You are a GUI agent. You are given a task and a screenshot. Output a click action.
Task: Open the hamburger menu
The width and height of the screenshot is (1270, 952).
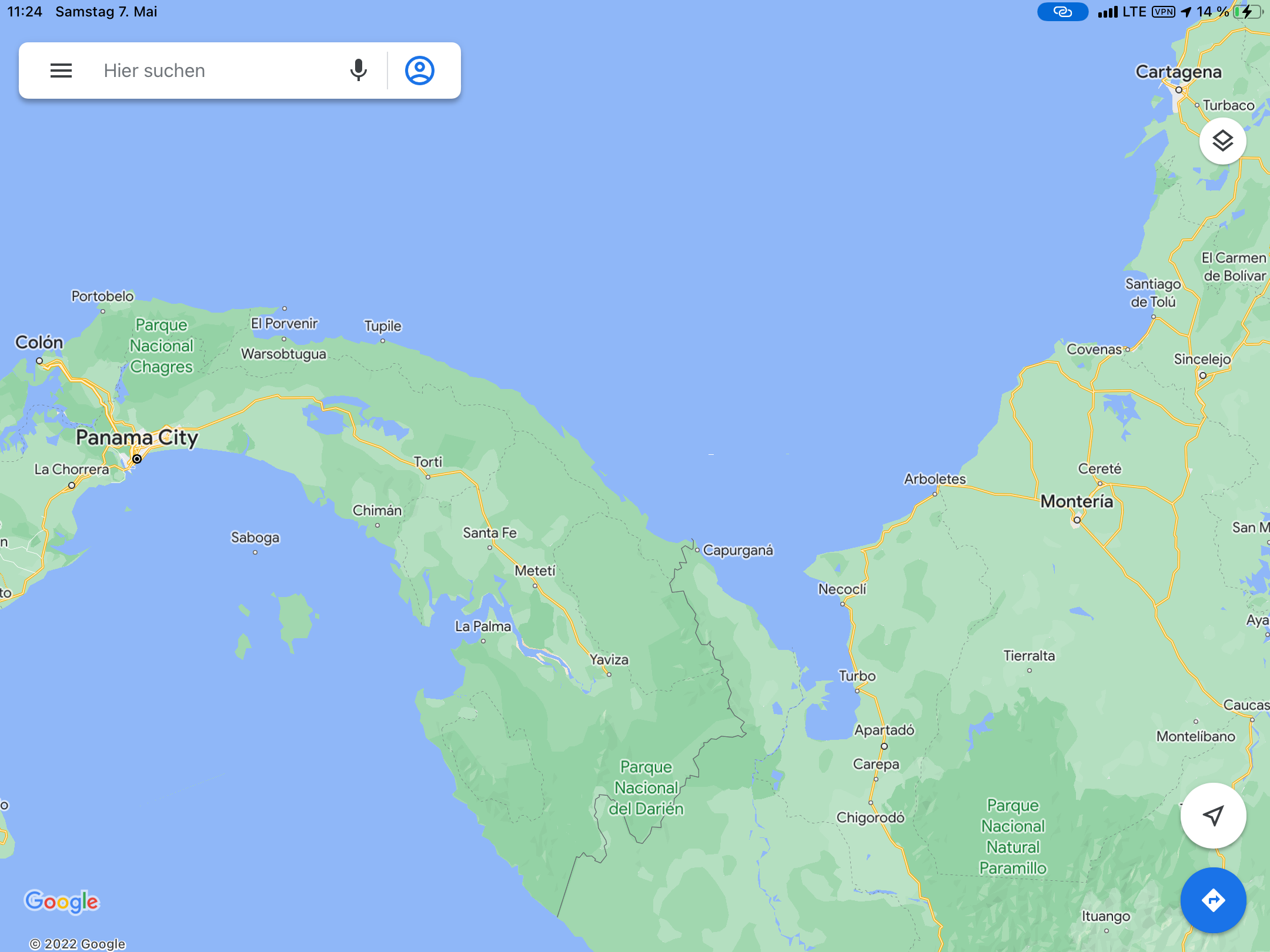(x=61, y=71)
